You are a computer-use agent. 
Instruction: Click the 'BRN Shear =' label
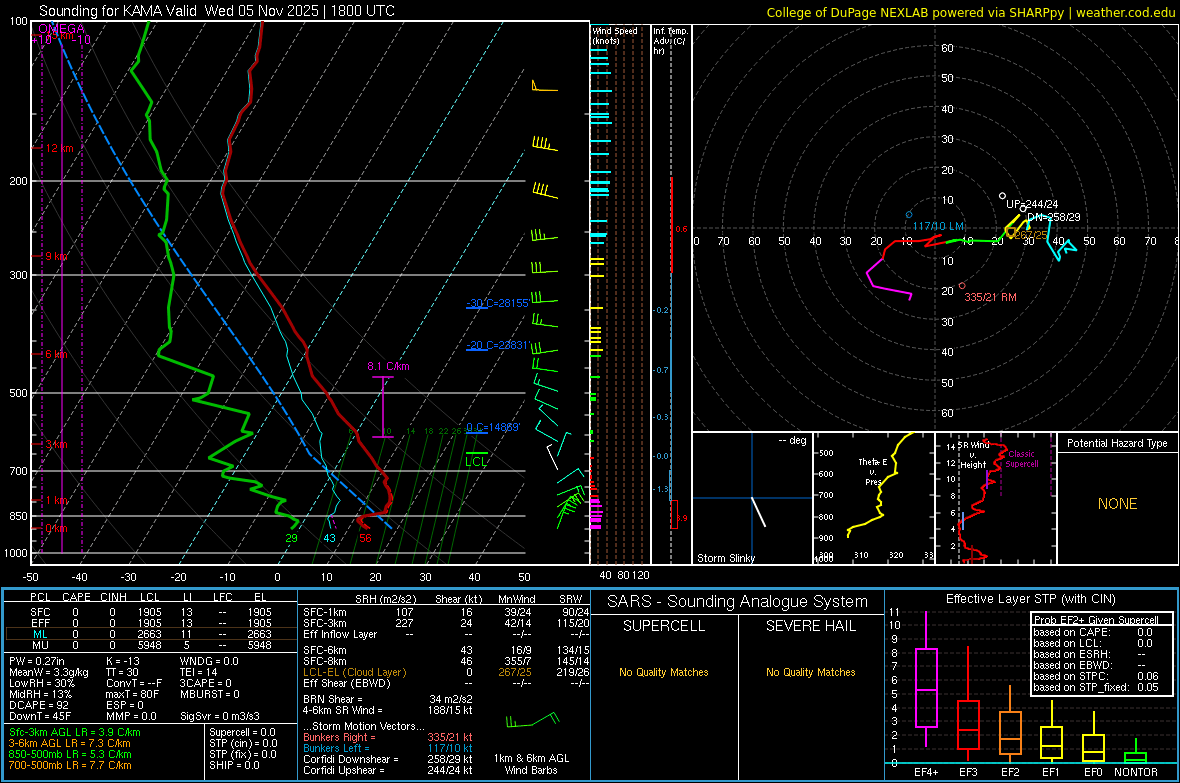[x=333, y=699]
